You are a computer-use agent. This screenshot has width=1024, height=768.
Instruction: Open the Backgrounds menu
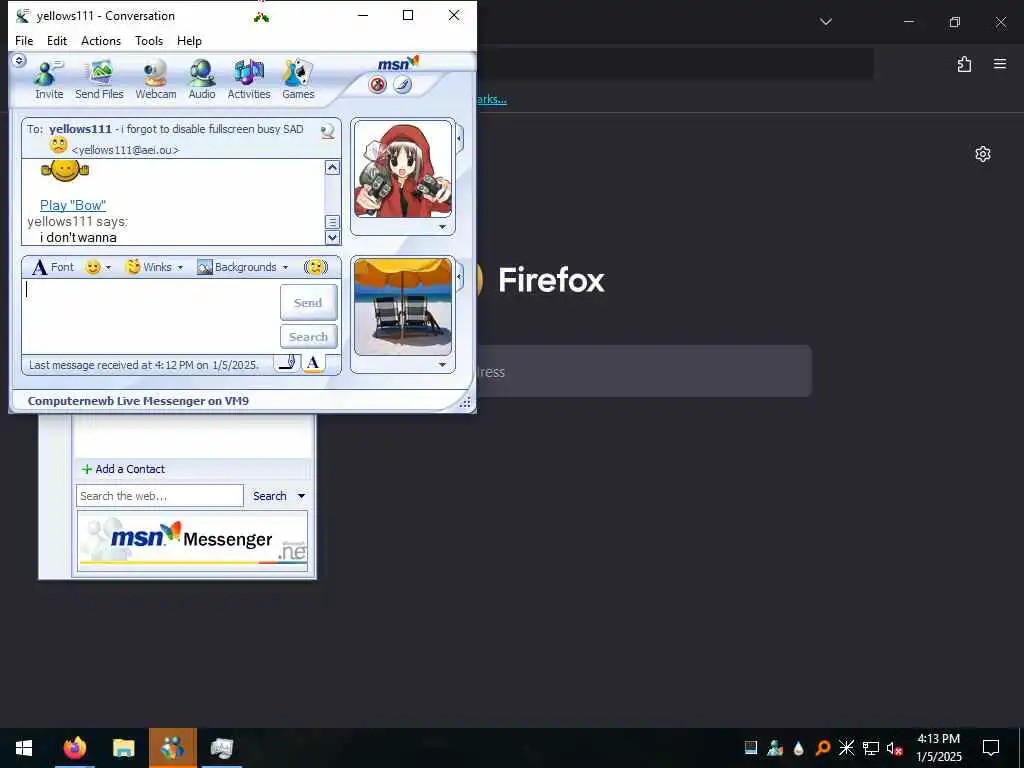coord(243,267)
